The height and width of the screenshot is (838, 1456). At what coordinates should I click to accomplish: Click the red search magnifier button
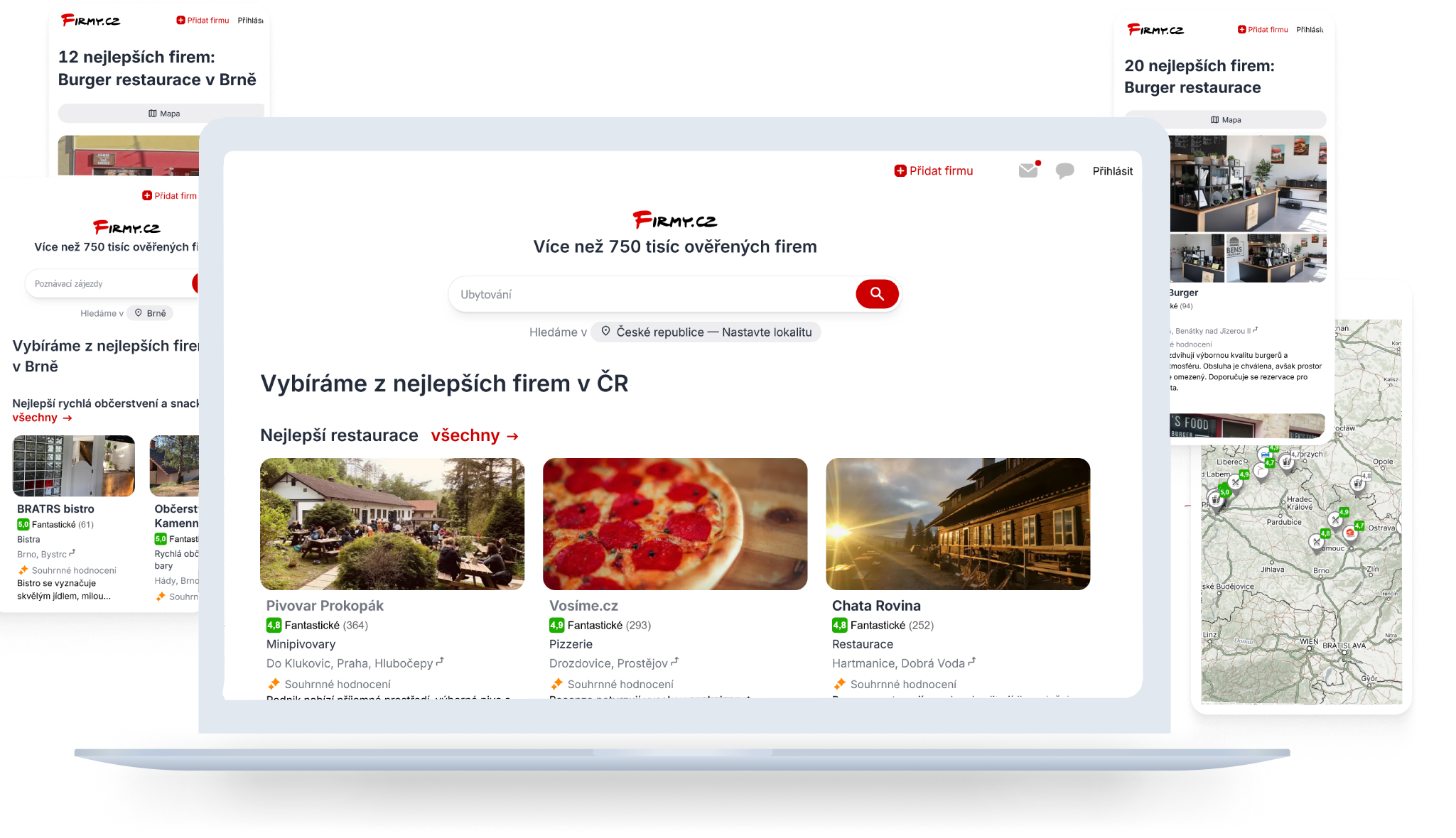click(x=877, y=294)
